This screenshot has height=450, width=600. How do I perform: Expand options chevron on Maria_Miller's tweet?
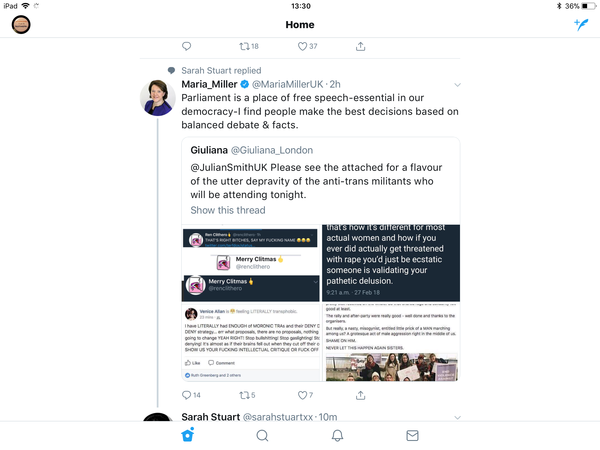tap(457, 85)
